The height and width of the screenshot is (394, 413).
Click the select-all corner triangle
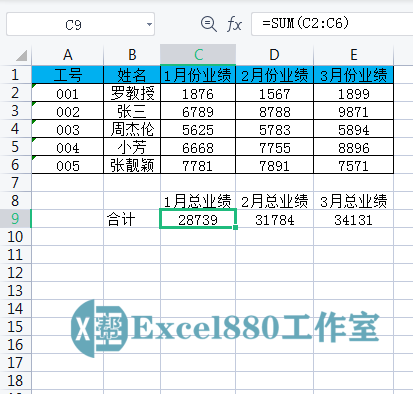tap(22, 55)
